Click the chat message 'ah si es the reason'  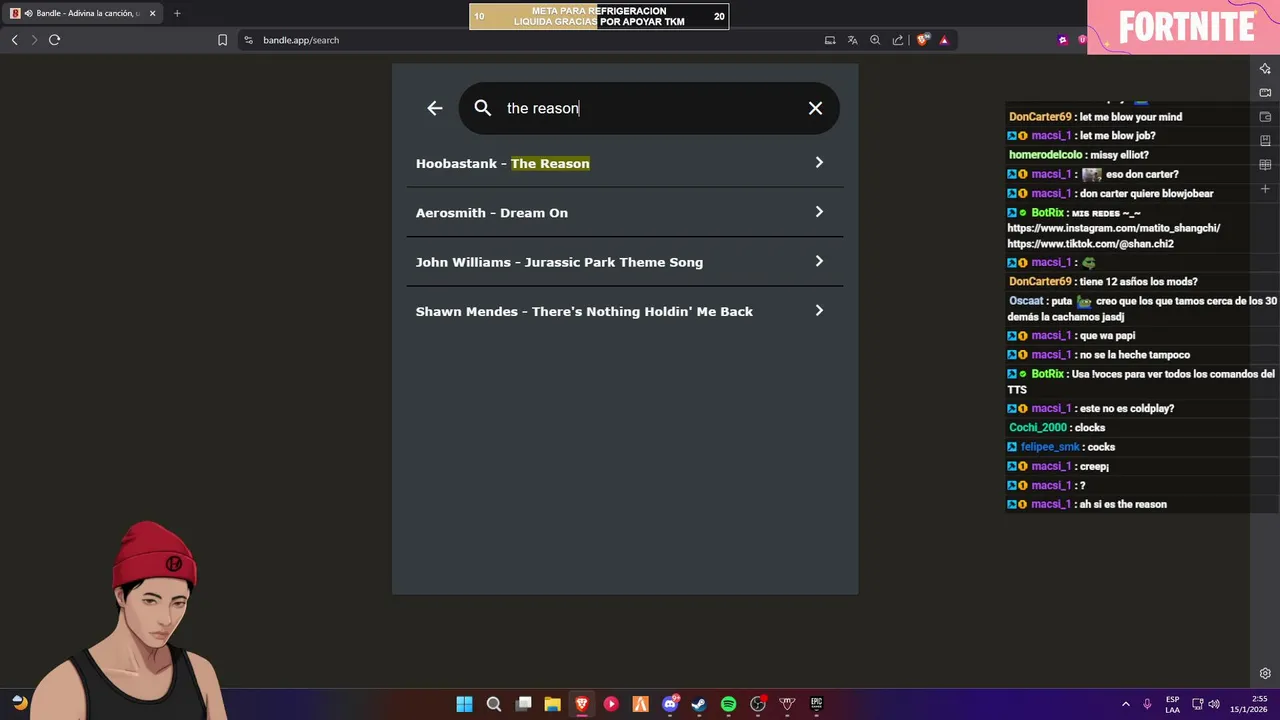coord(1123,504)
